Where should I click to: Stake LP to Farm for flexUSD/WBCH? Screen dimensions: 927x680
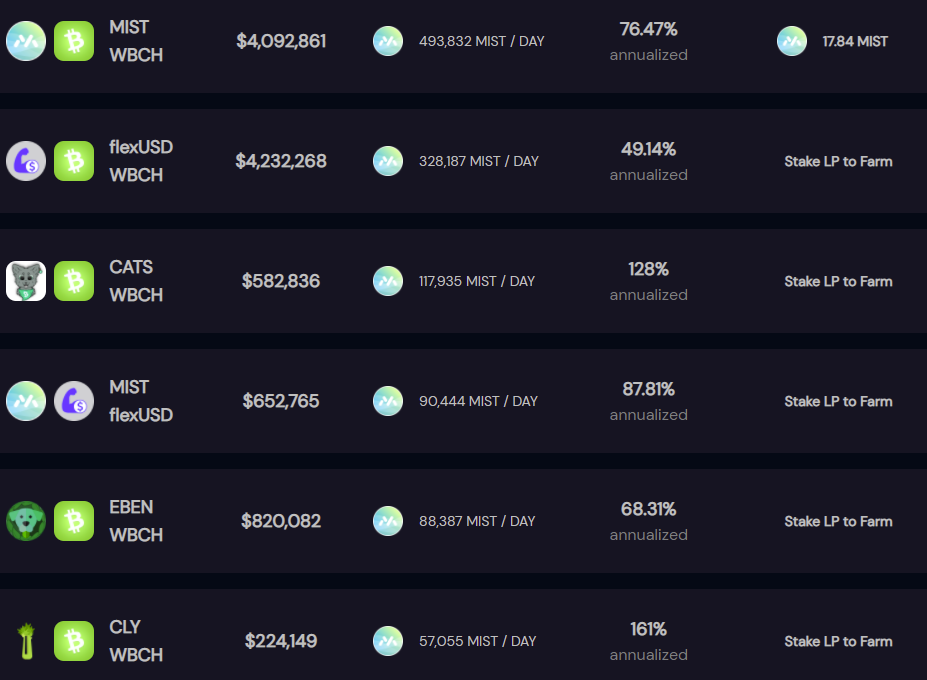point(838,161)
